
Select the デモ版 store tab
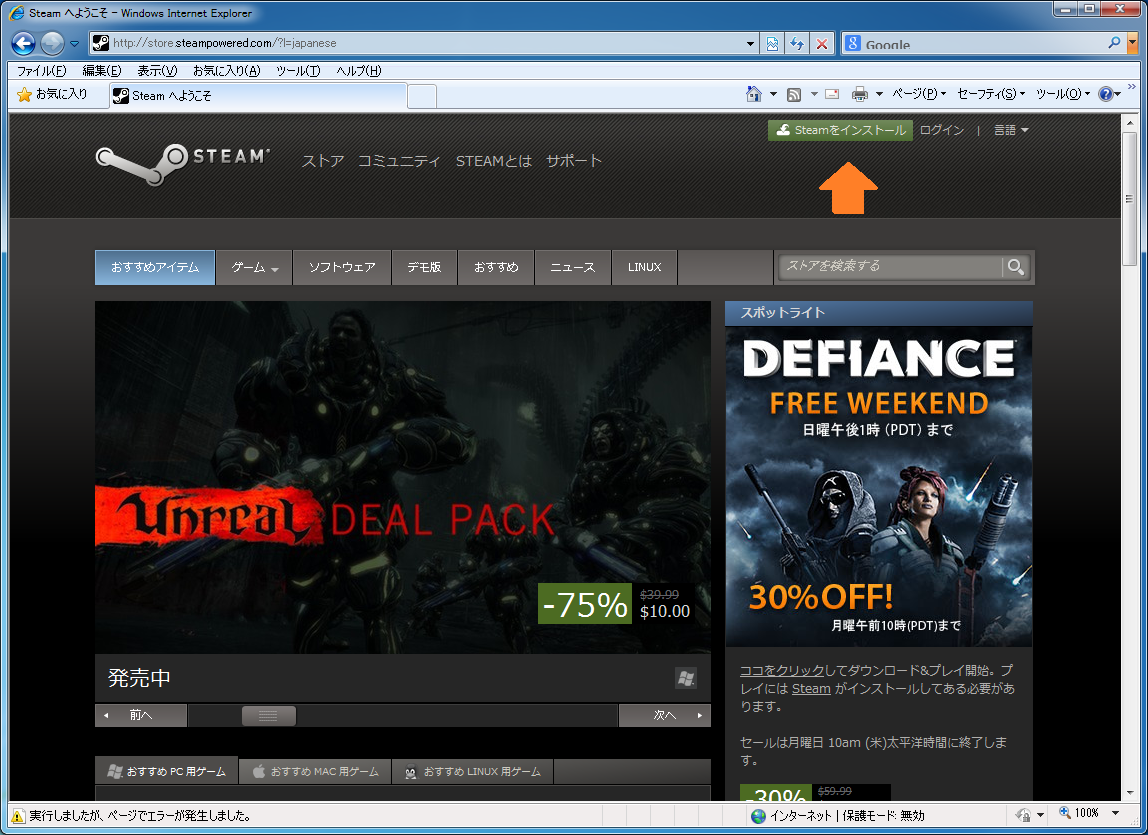click(425, 267)
